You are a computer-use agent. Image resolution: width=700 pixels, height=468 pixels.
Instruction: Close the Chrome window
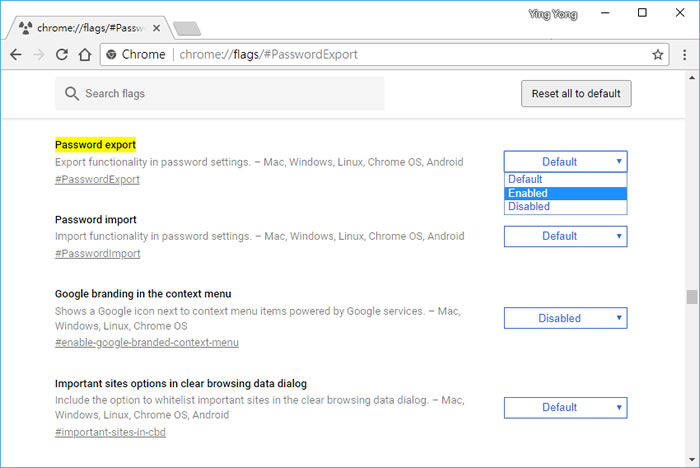point(680,13)
